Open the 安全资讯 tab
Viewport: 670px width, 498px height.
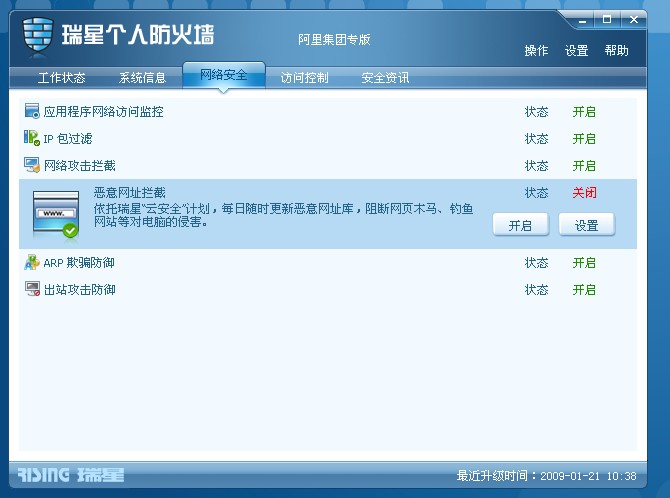[385, 77]
